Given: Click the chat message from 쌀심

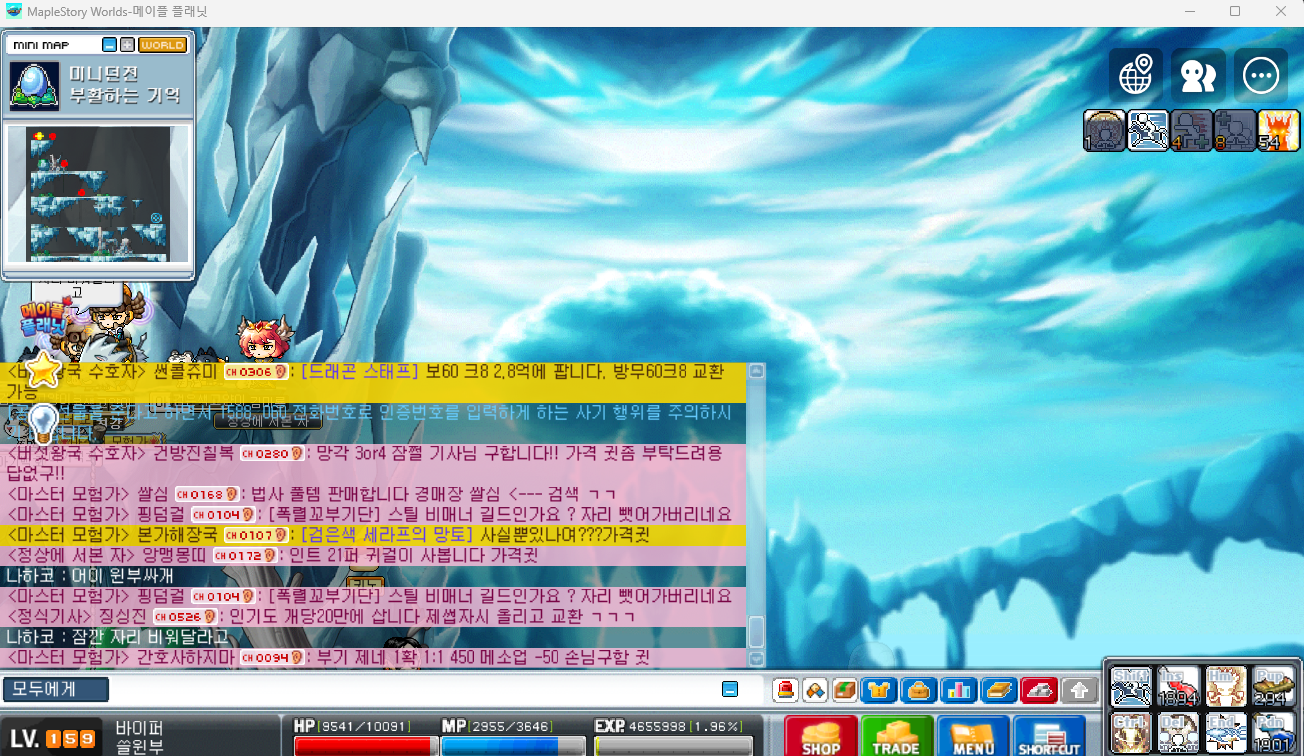Looking at the screenshot, I should pos(373,494).
